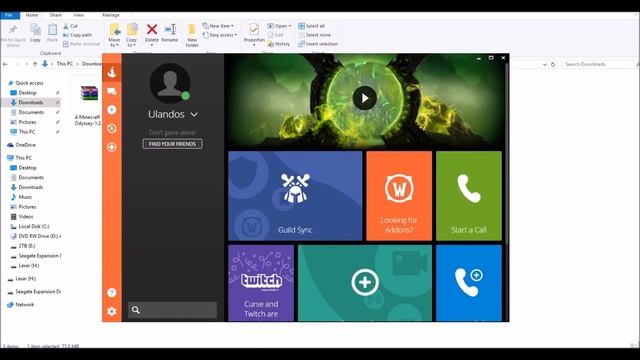This screenshot has height=360, width=640.
Task: Click the Start a Call tile
Action: point(469,196)
